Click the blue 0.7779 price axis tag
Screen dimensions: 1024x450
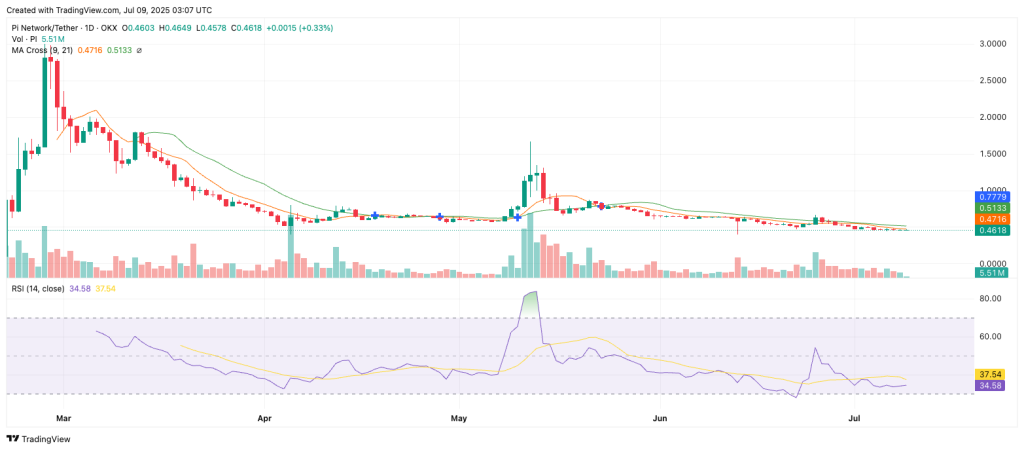pyautogui.click(x=992, y=197)
